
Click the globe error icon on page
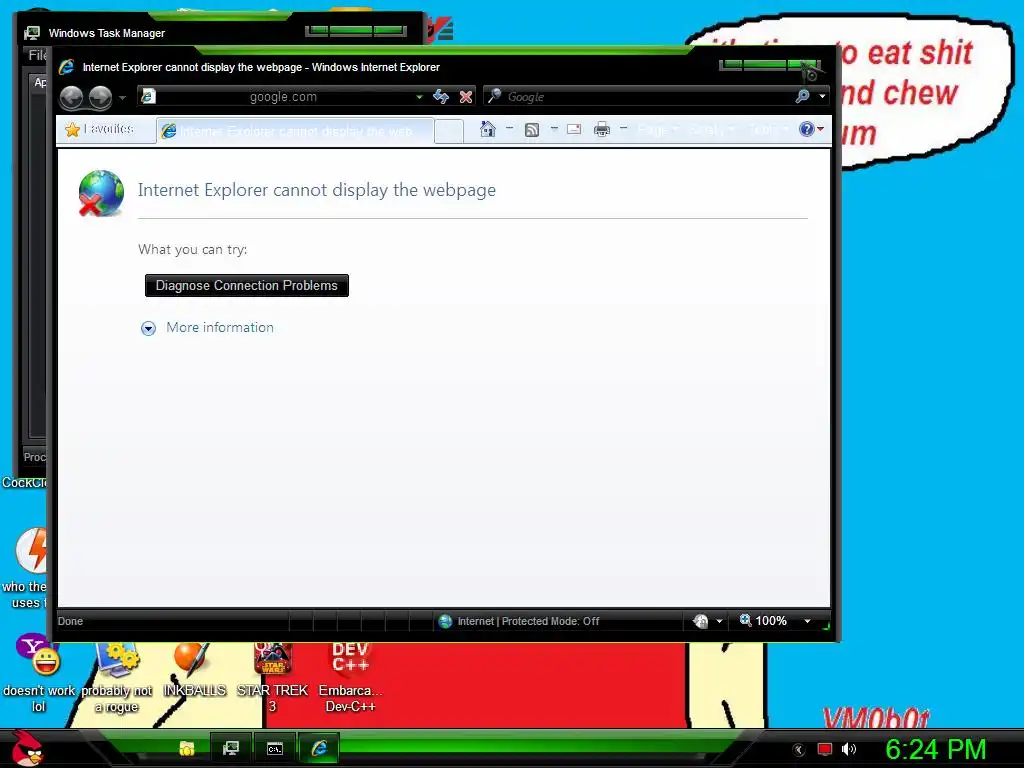[101, 193]
